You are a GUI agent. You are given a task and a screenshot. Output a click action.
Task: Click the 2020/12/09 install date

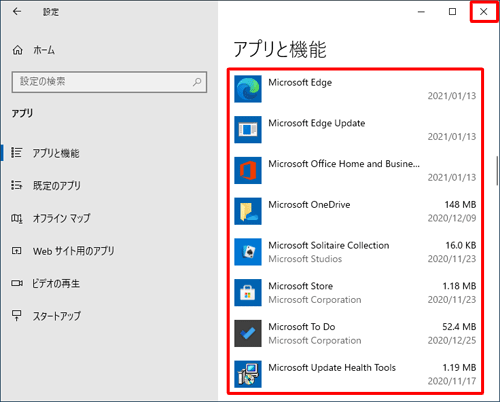pos(452,218)
